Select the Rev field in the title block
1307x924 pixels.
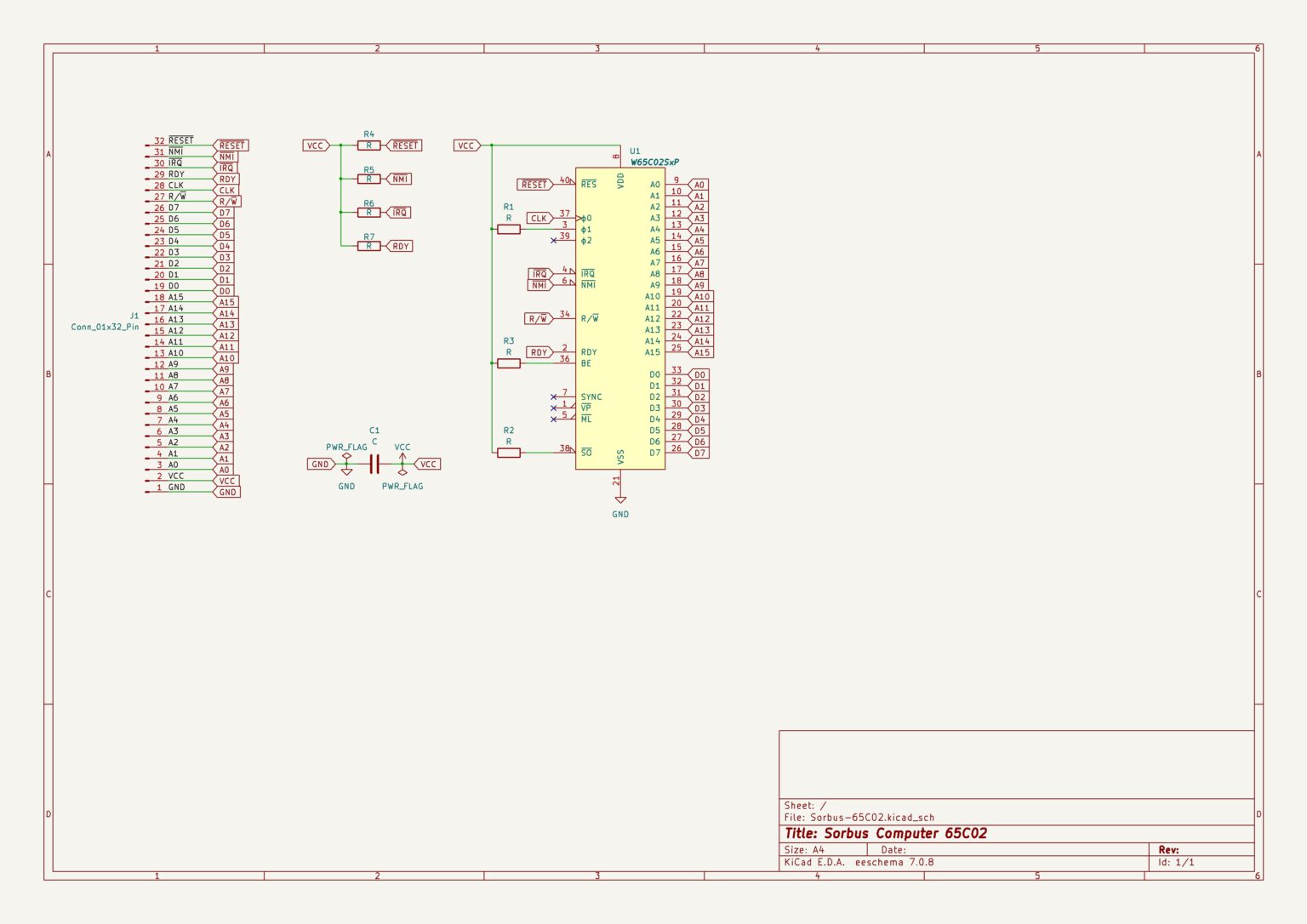click(1167, 848)
